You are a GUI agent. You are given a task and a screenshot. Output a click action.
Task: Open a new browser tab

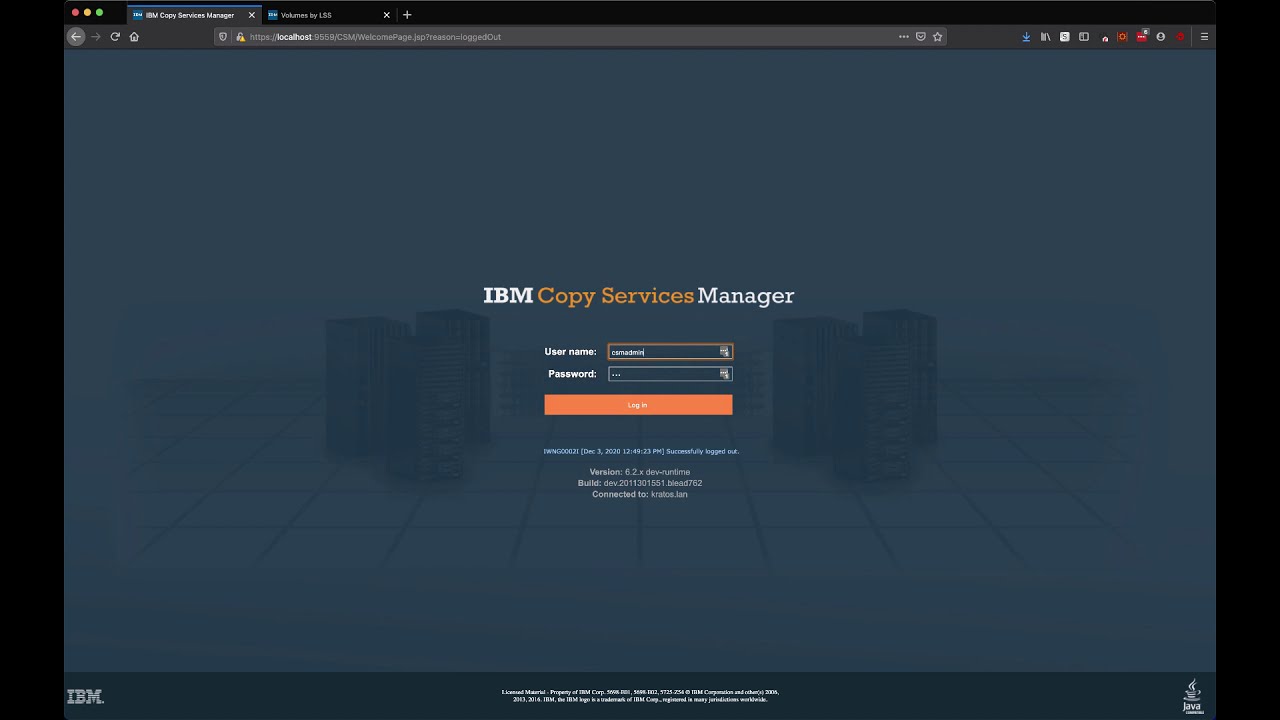coord(407,15)
